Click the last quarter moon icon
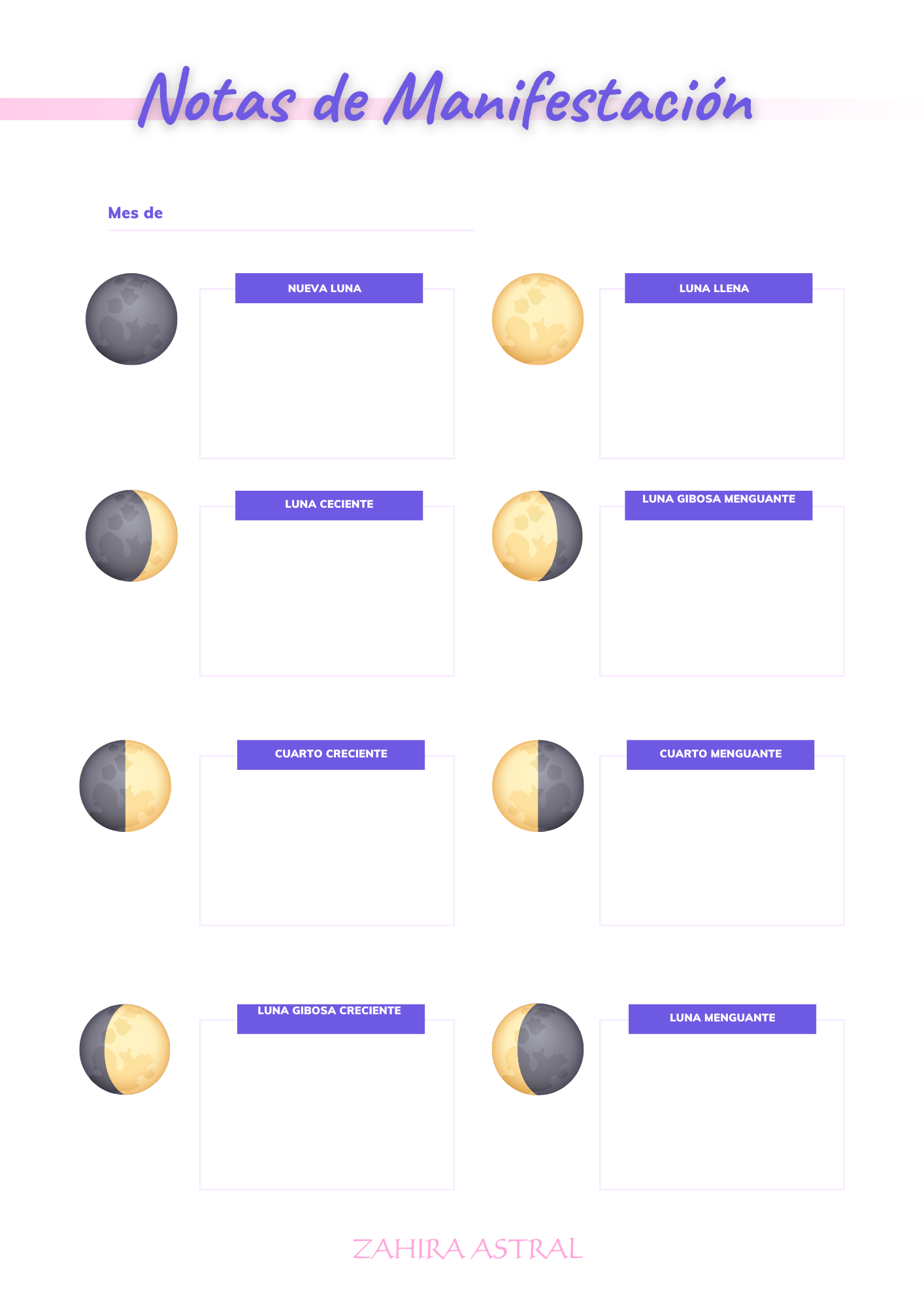 coord(538,786)
